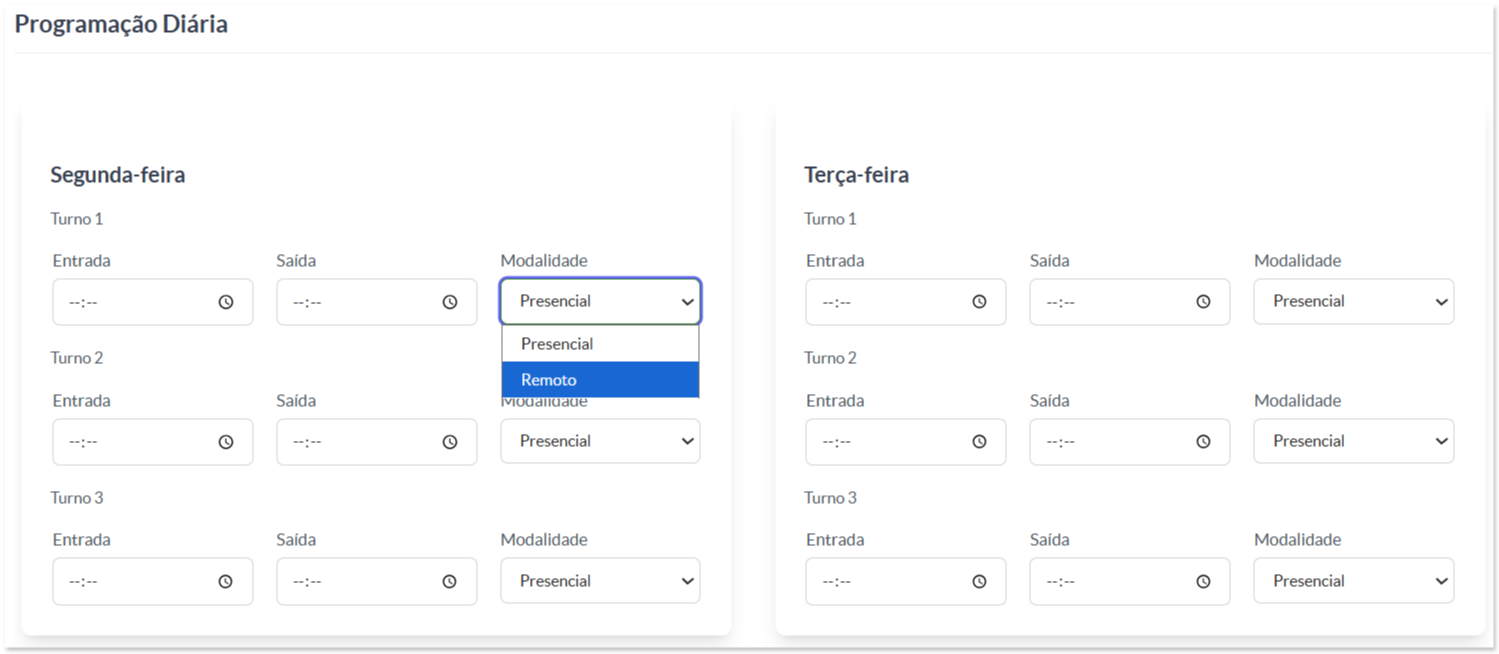Open clock picker for Terça-feira Turno 2 Entrada
Image resolution: width=1499 pixels, height=654 pixels.
coord(980,442)
